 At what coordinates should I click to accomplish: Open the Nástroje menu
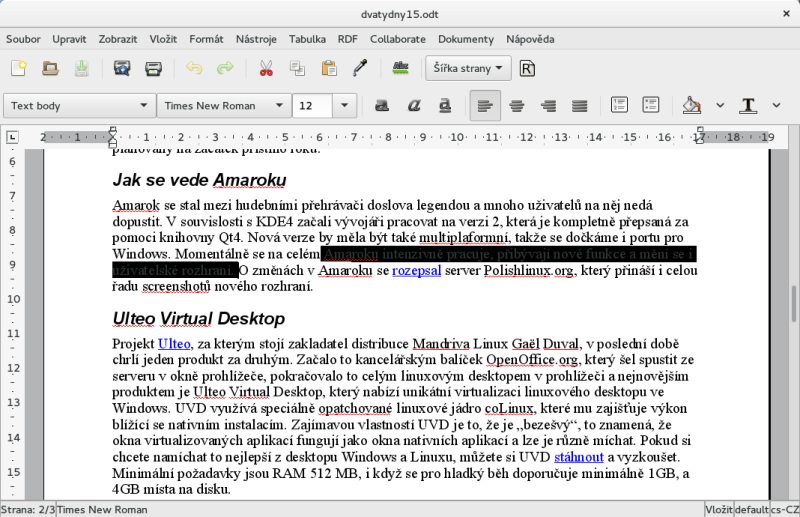coord(256,39)
